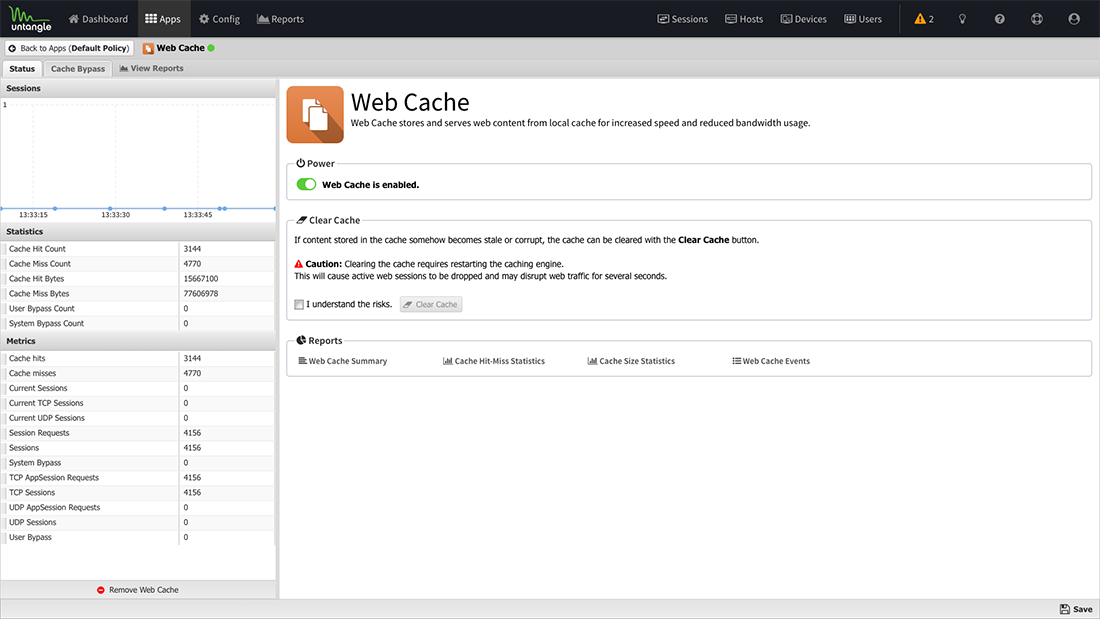The width and height of the screenshot is (1100, 619).
Task: Switch to the Cache Bypass tab
Action: point(78,69)
